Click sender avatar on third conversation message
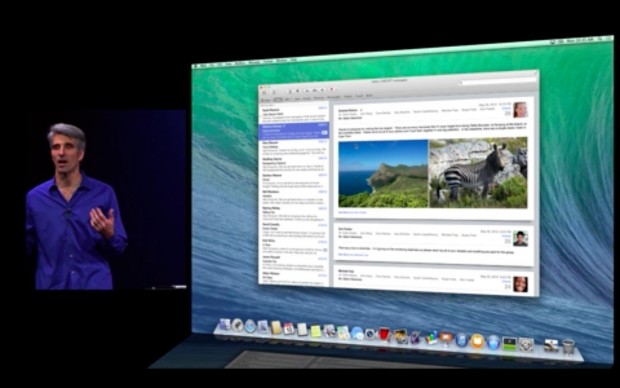The image size is (620, 388). (x=520, y=284)
